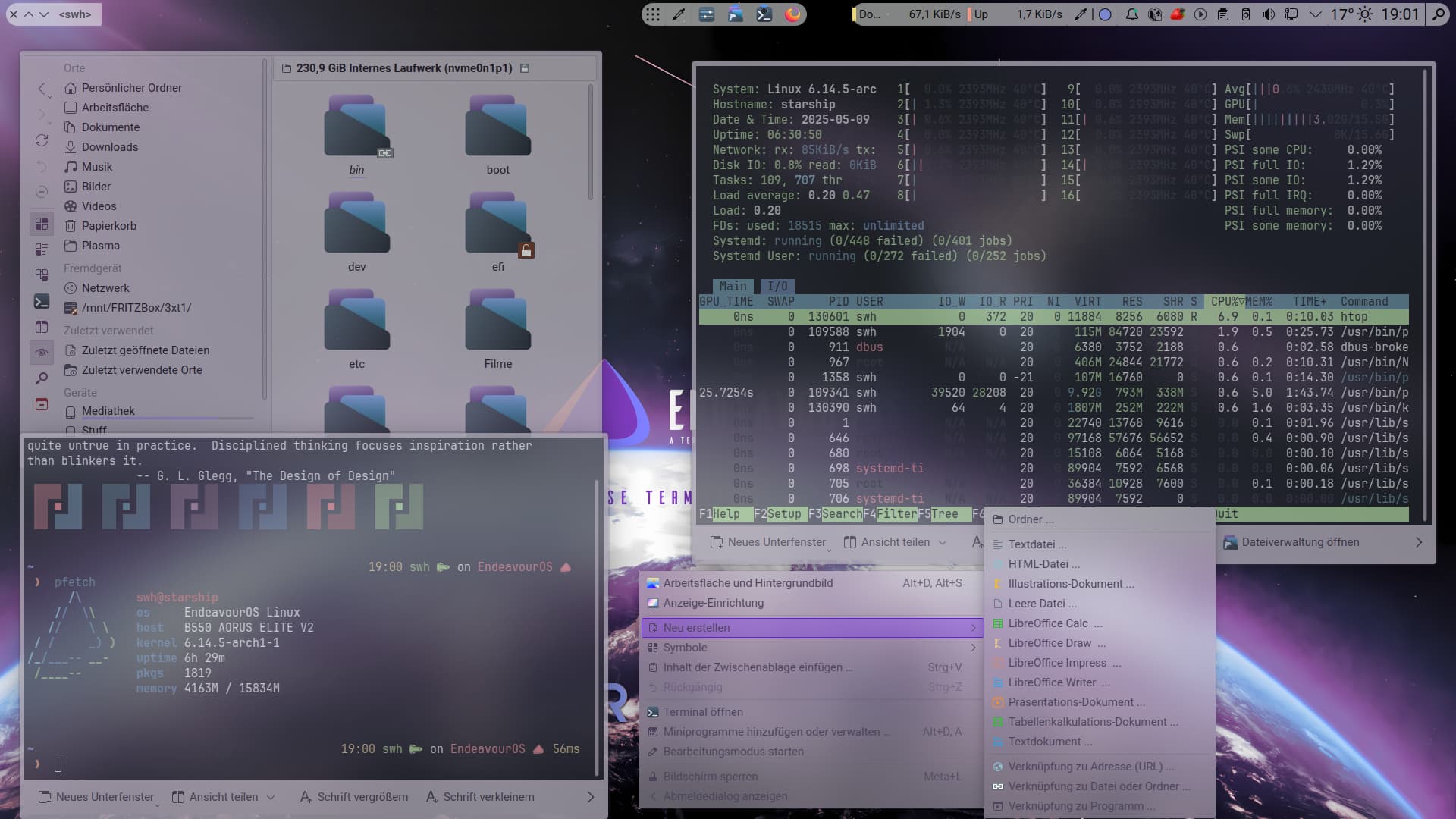Click Schrift vergrößern in the lower terminal
This screenshot has width=1456, height=819.
coord(354,797)
